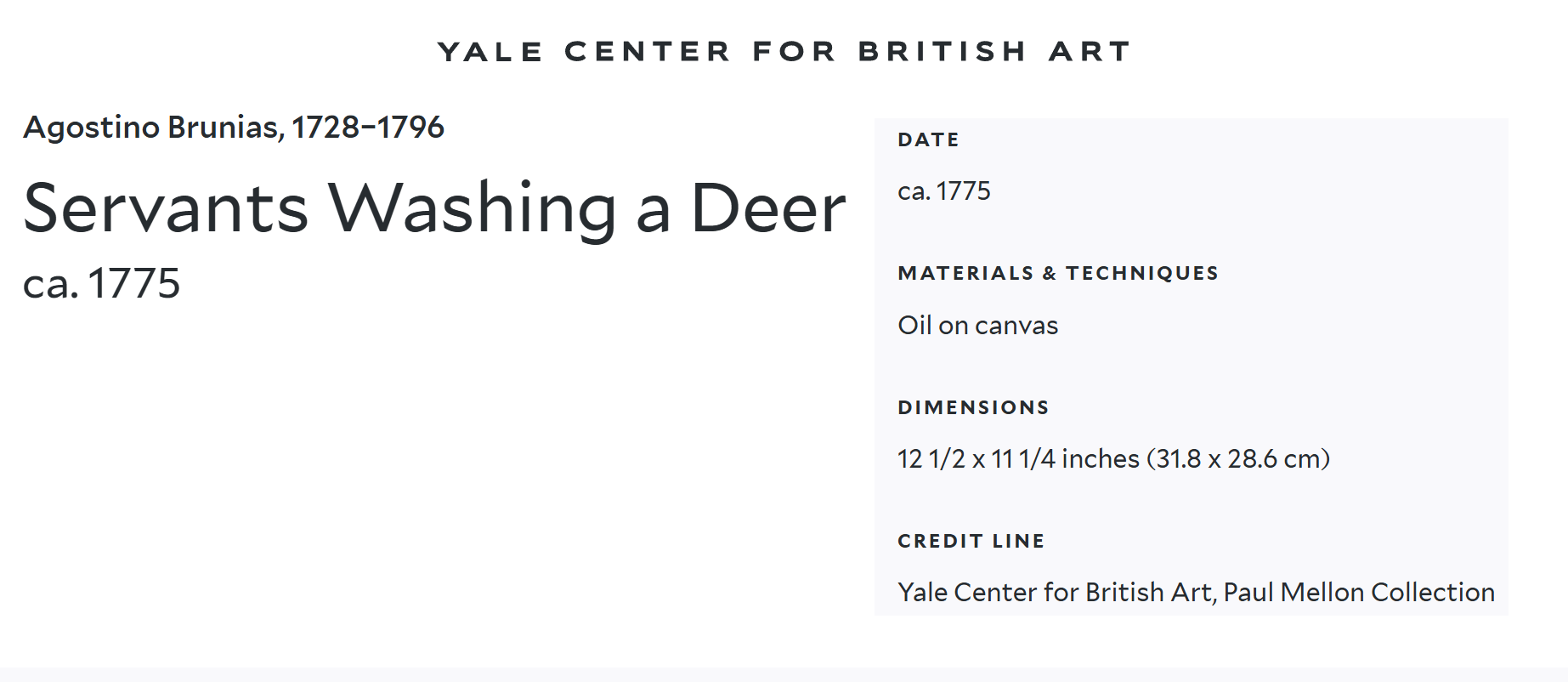Click the Paul Mellon Collection credit text
This screenshot has height=682, width=1568.
click(1358, 592)
